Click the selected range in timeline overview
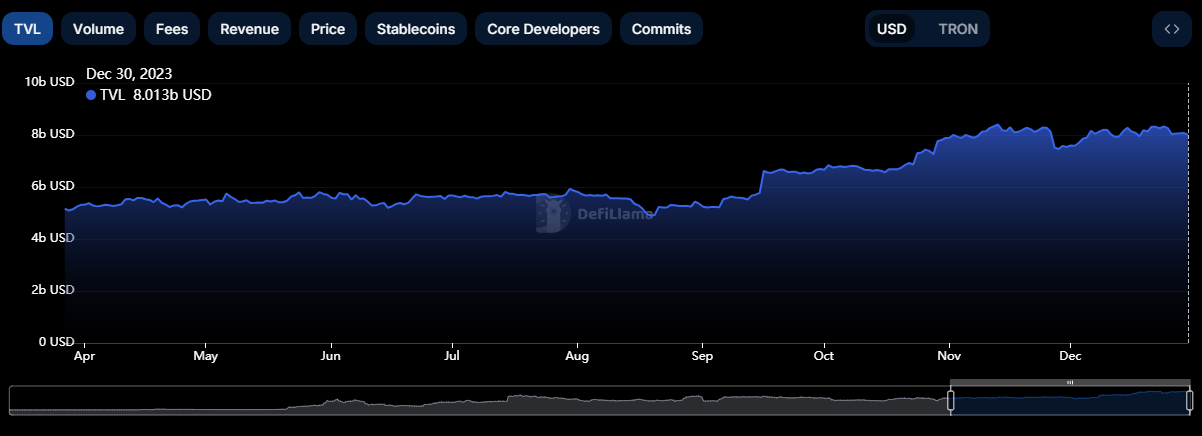Screen dimensions: 1202x436 coord(1070,401)
